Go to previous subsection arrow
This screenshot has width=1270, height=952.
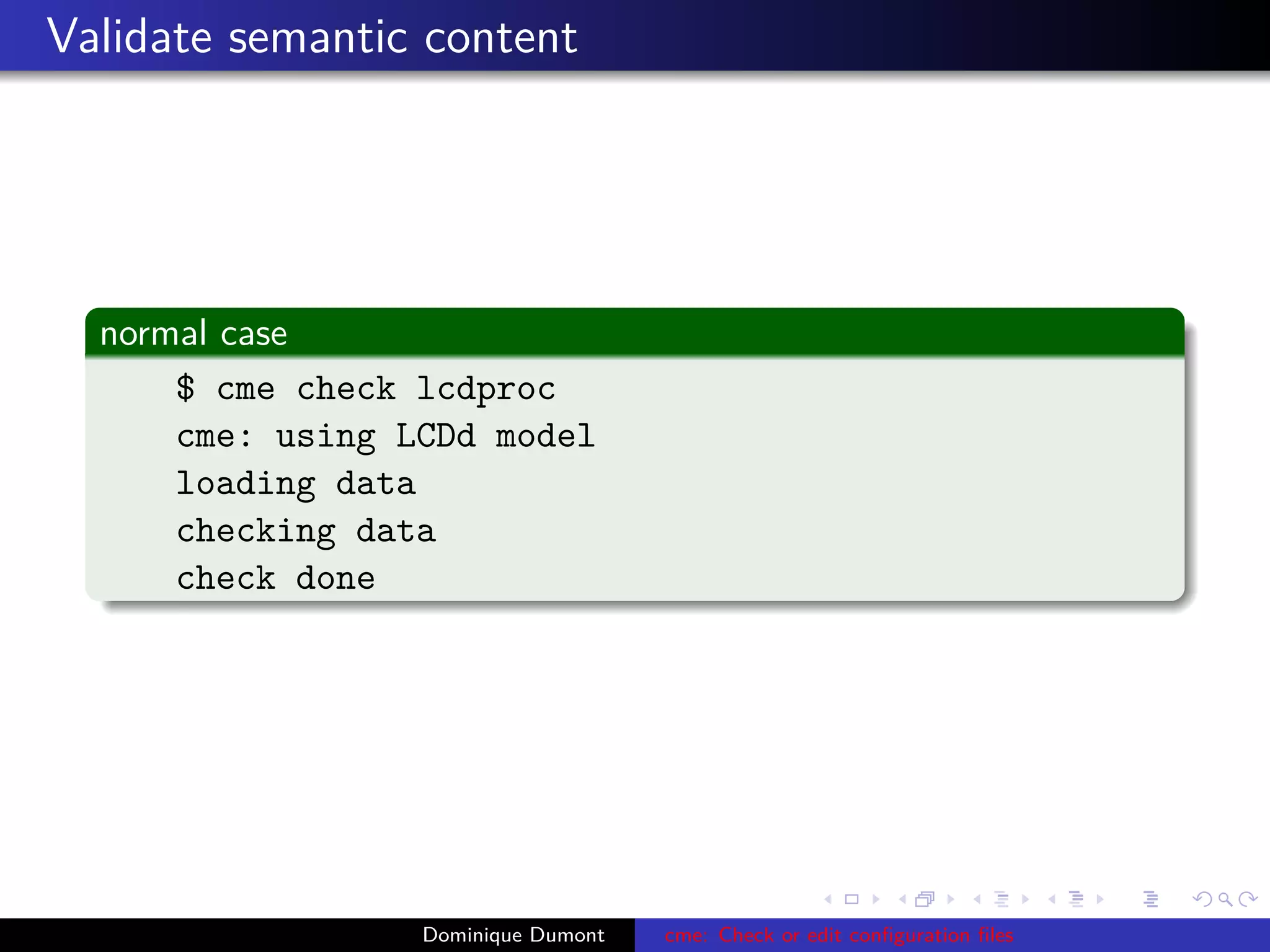[x=977, y=899]
